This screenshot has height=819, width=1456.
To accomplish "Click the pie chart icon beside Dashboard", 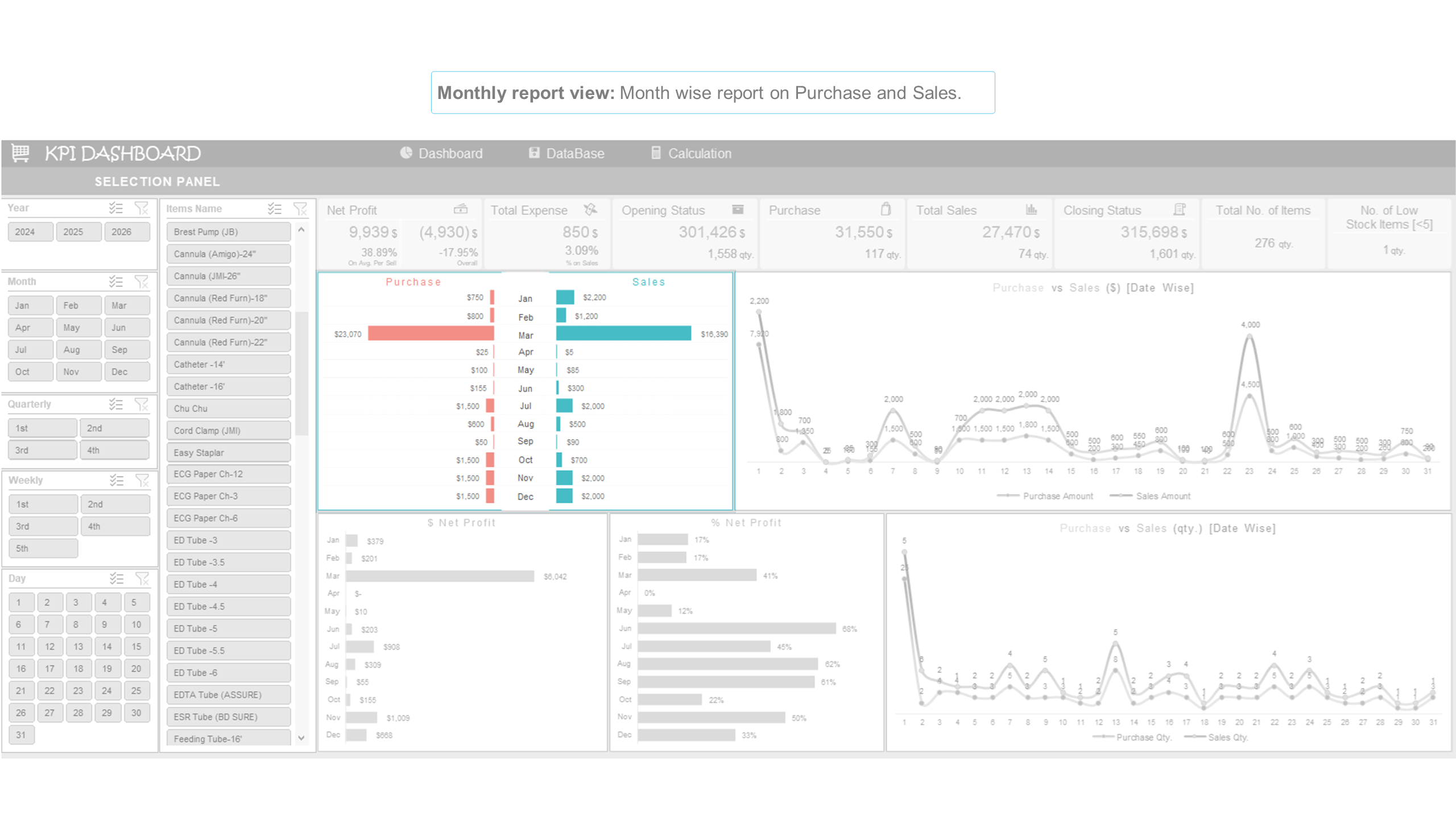I will pos(406,153).
